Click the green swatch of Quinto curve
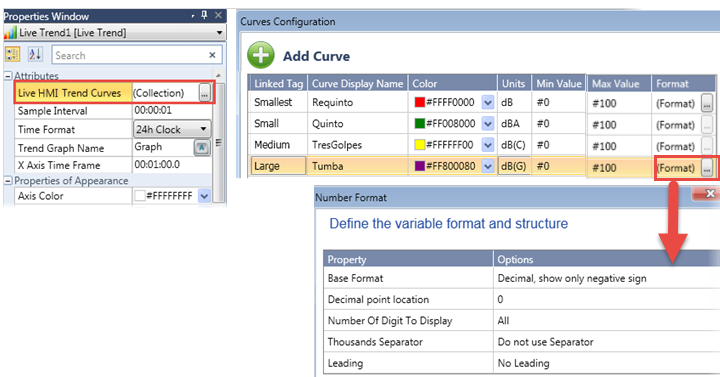Viewport: 720px width, 377px height. point(420,124)
